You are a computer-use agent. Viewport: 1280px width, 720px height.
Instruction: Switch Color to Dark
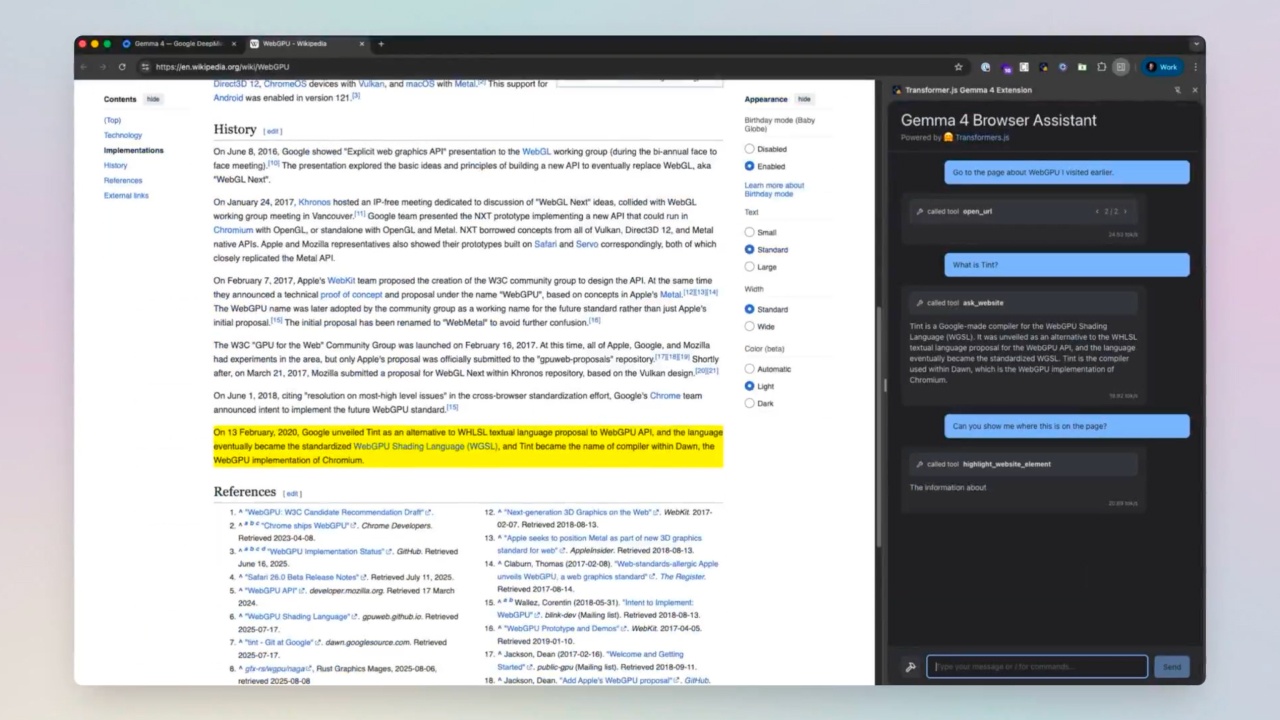750,403
